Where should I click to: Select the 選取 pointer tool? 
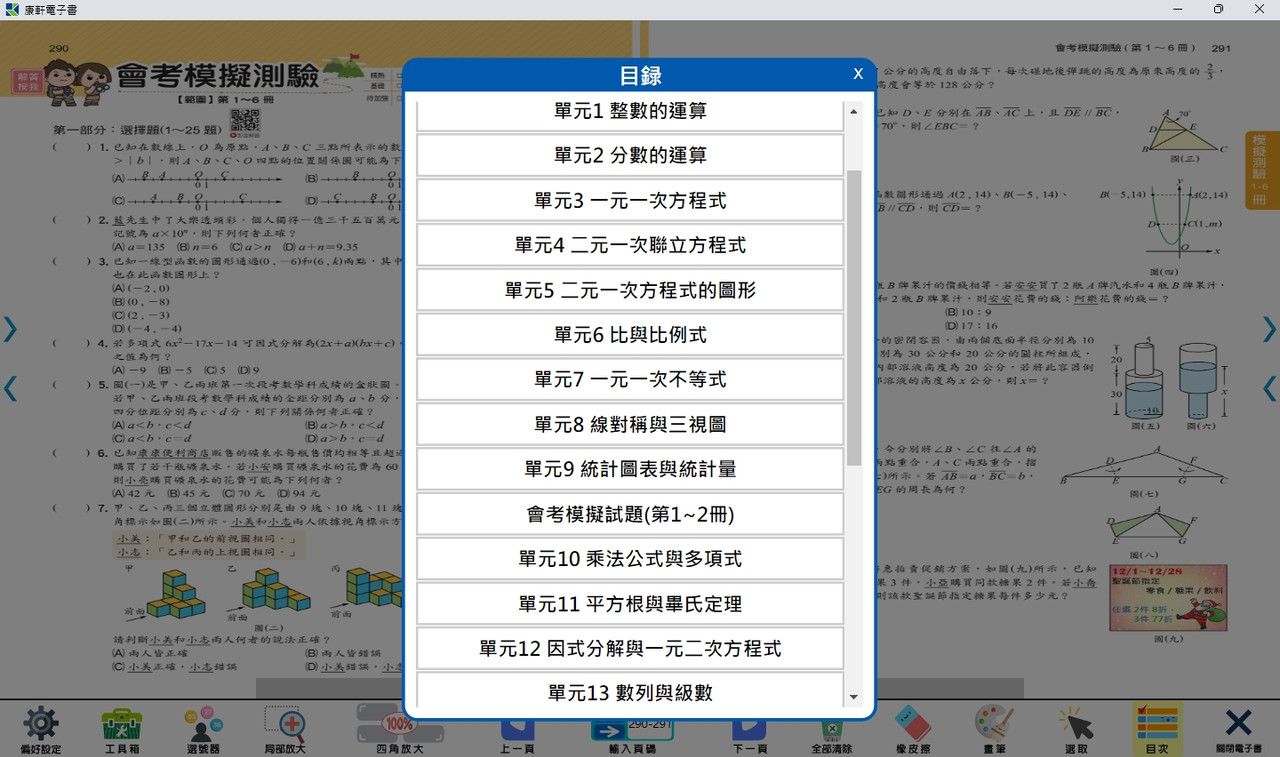[1076, 726]
